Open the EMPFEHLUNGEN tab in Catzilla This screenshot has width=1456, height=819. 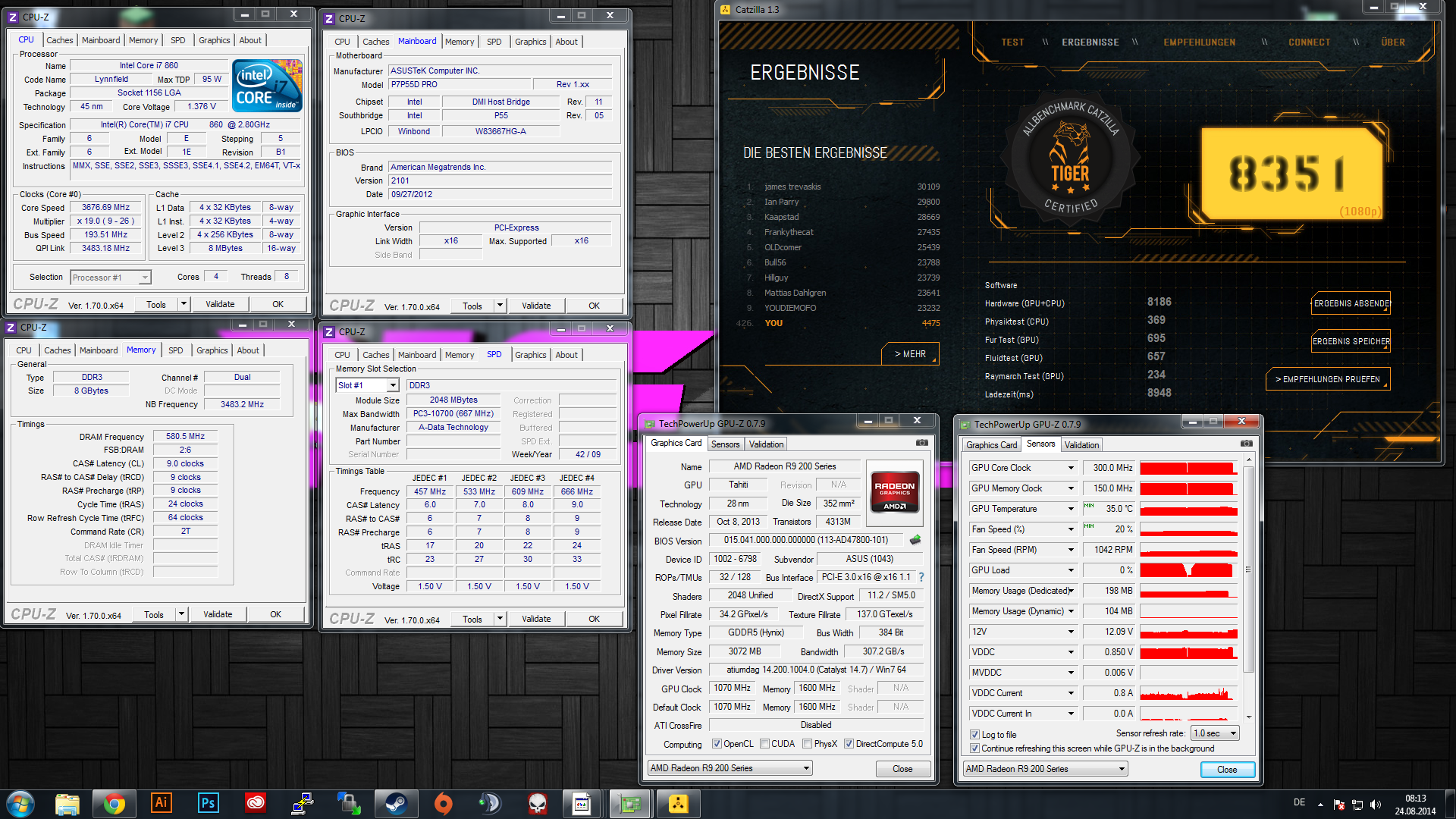point(1199,42)
